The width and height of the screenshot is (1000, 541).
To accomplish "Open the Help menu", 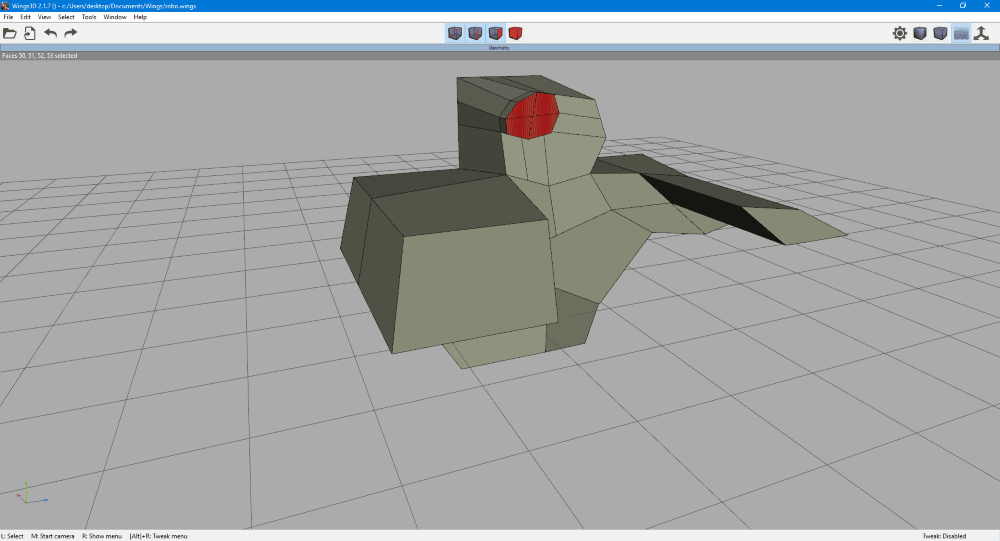I will [x=140, y=17].
